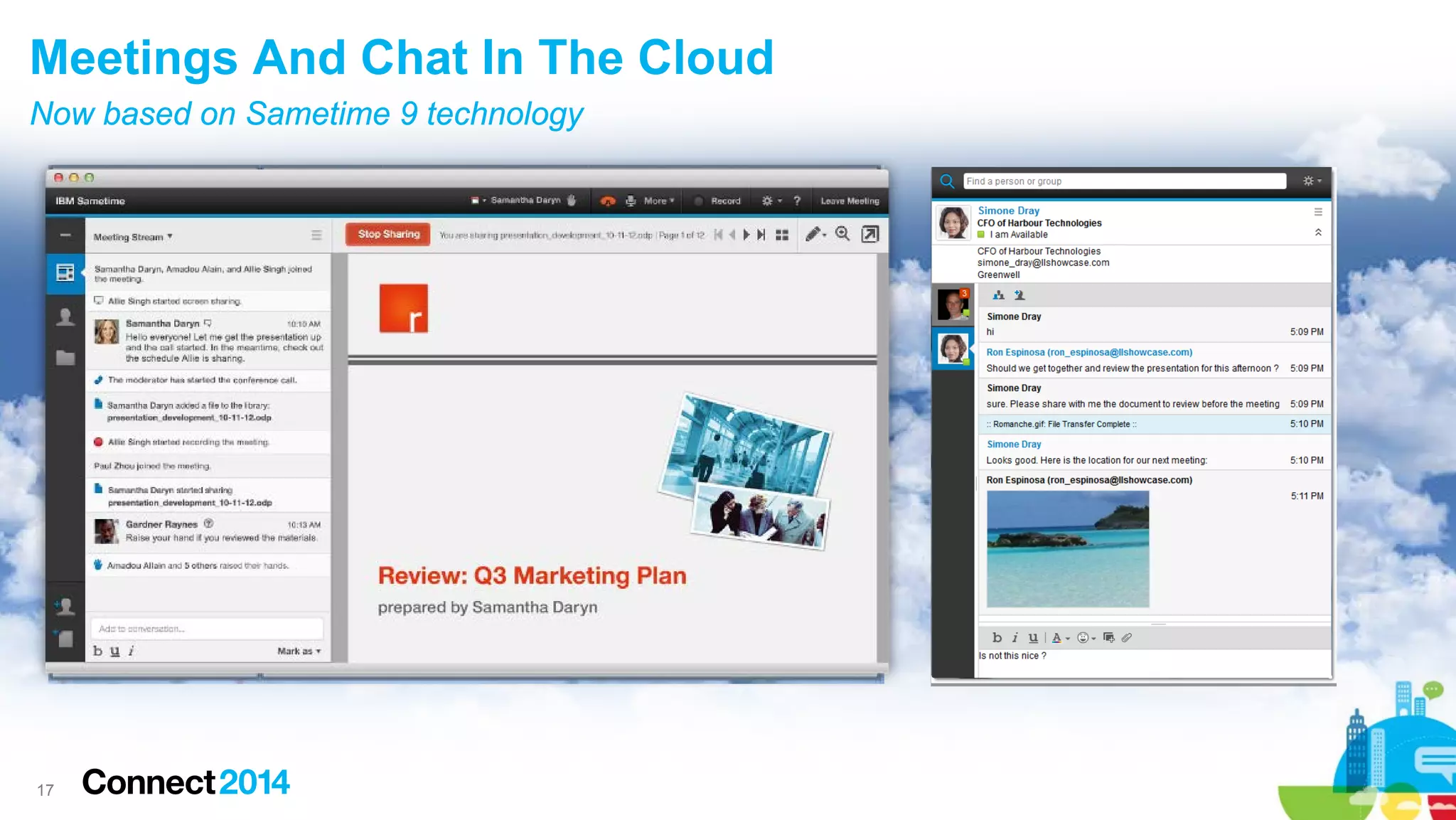Select Simone Dray's chat tab thumbnail
The height and width of the screenshot is (820, 1456).
pyautogui.click(x=953, y=348)
